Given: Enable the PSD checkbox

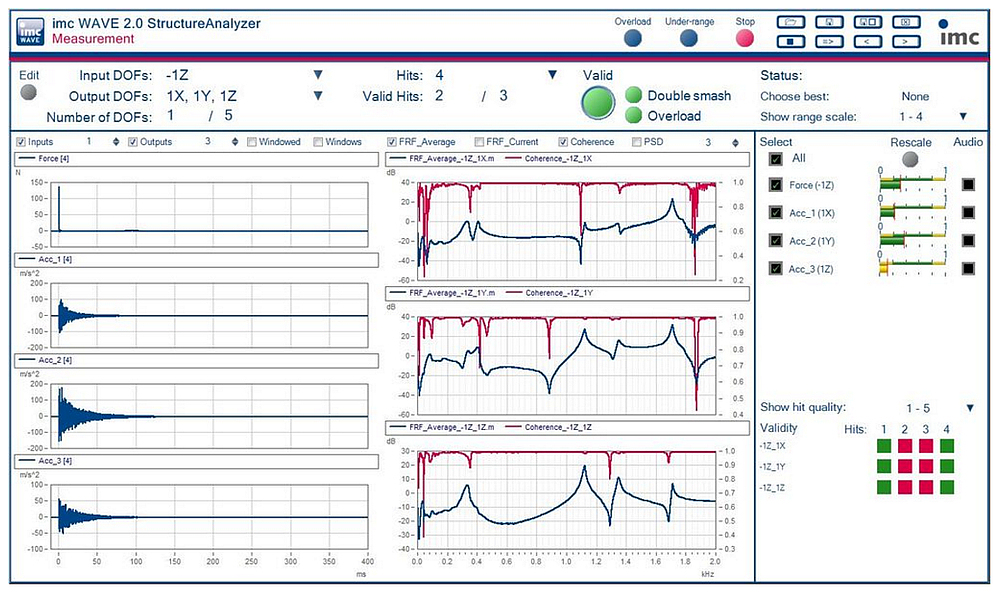Looking at the screenshot, I should 636,142.
